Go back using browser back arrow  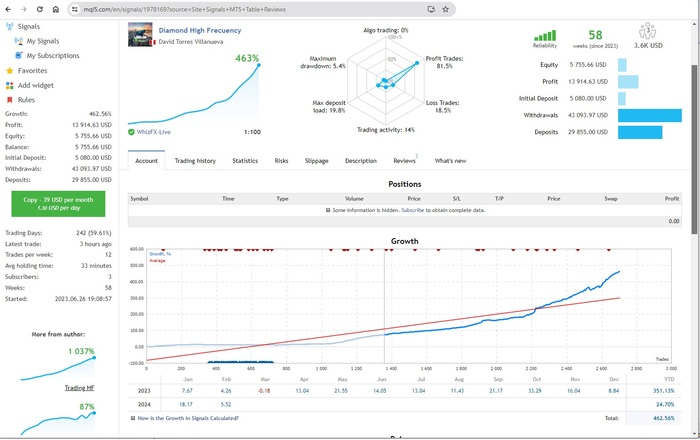point(8,9)
